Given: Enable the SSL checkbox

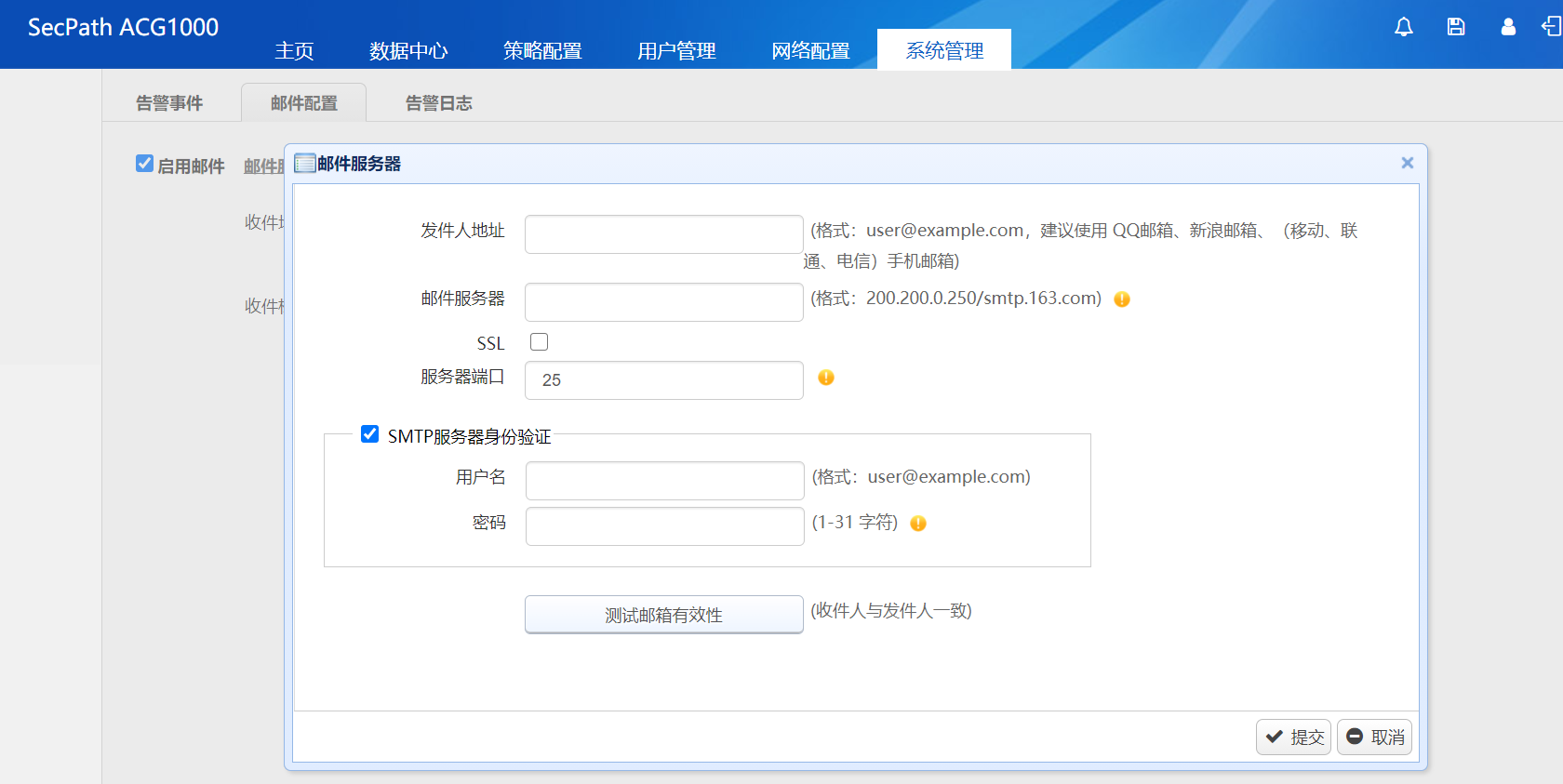Looking at the screenshot, I should point(539,342).
